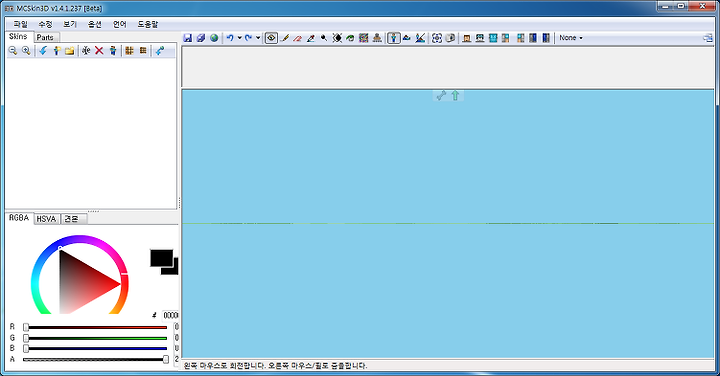Create a new folder in Skins
720x376 pixels.
click(69, 51)
